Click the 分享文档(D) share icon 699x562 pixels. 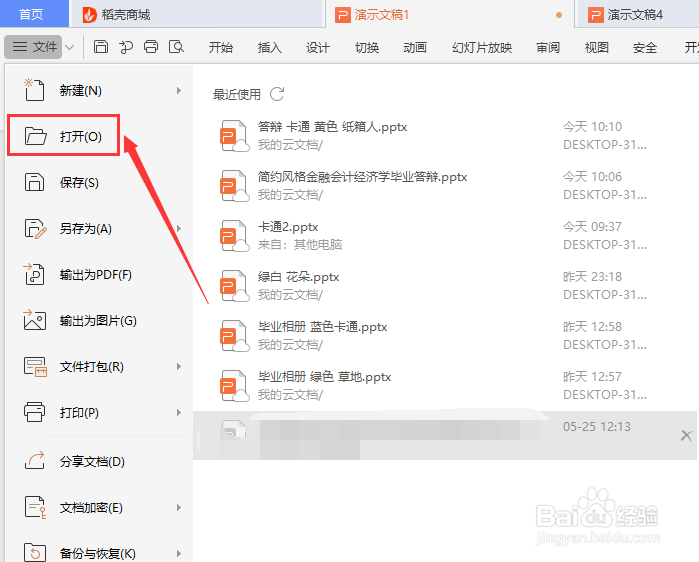pyautogui.click(x=35, y=460)
